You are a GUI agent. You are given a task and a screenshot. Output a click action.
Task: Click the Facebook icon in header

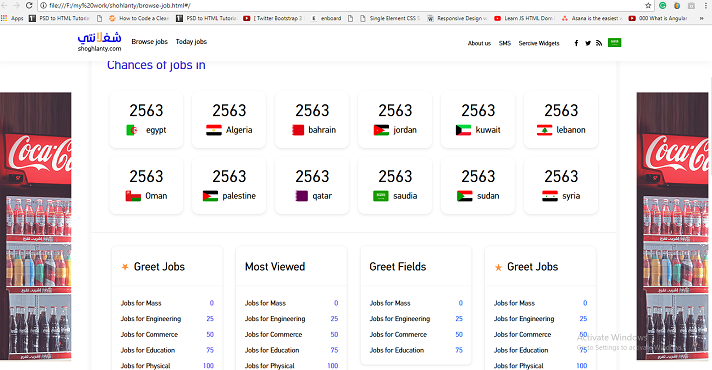[x=576, y=43]
